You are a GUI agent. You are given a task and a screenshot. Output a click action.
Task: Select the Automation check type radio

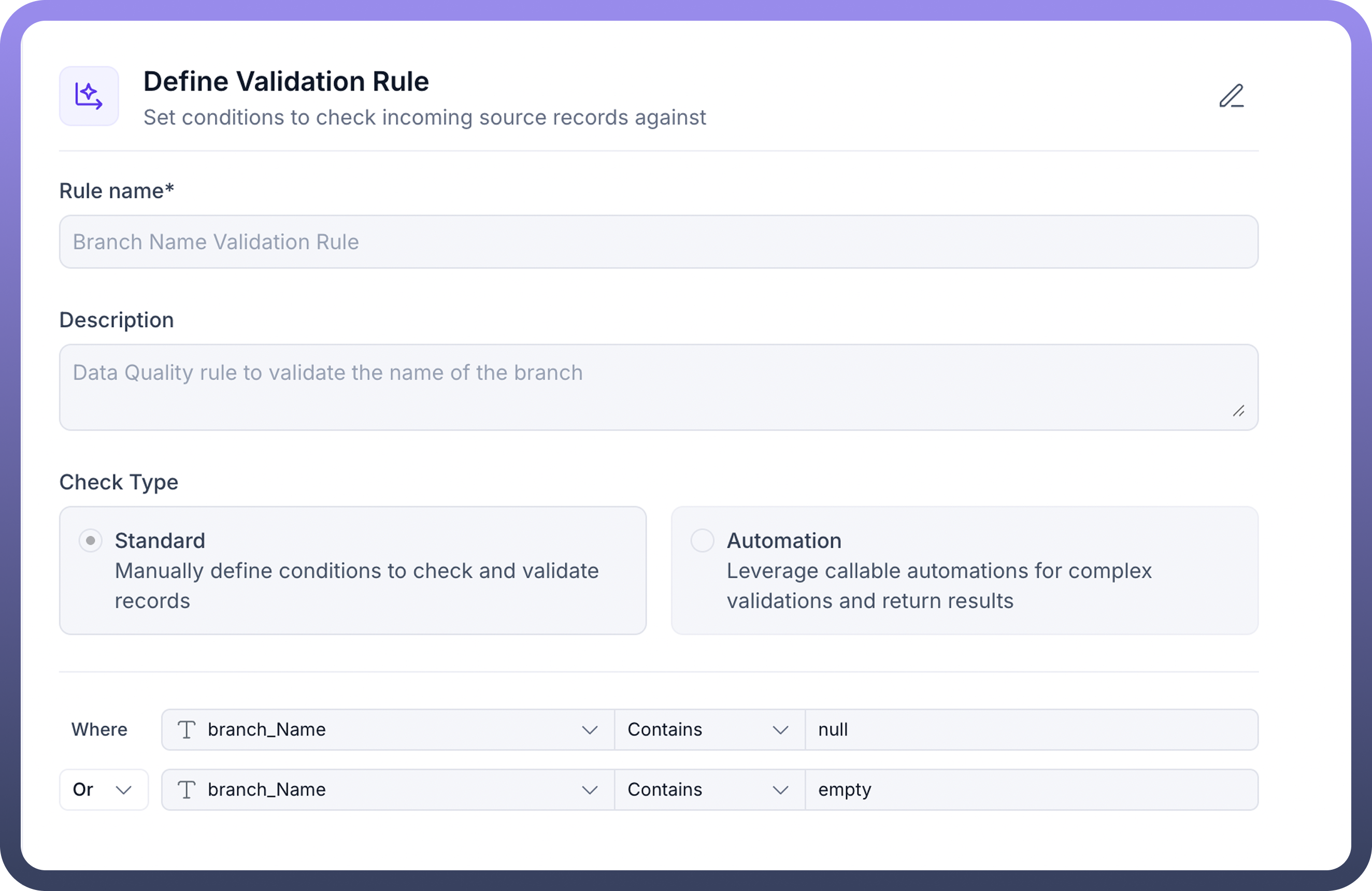[702, 541]
